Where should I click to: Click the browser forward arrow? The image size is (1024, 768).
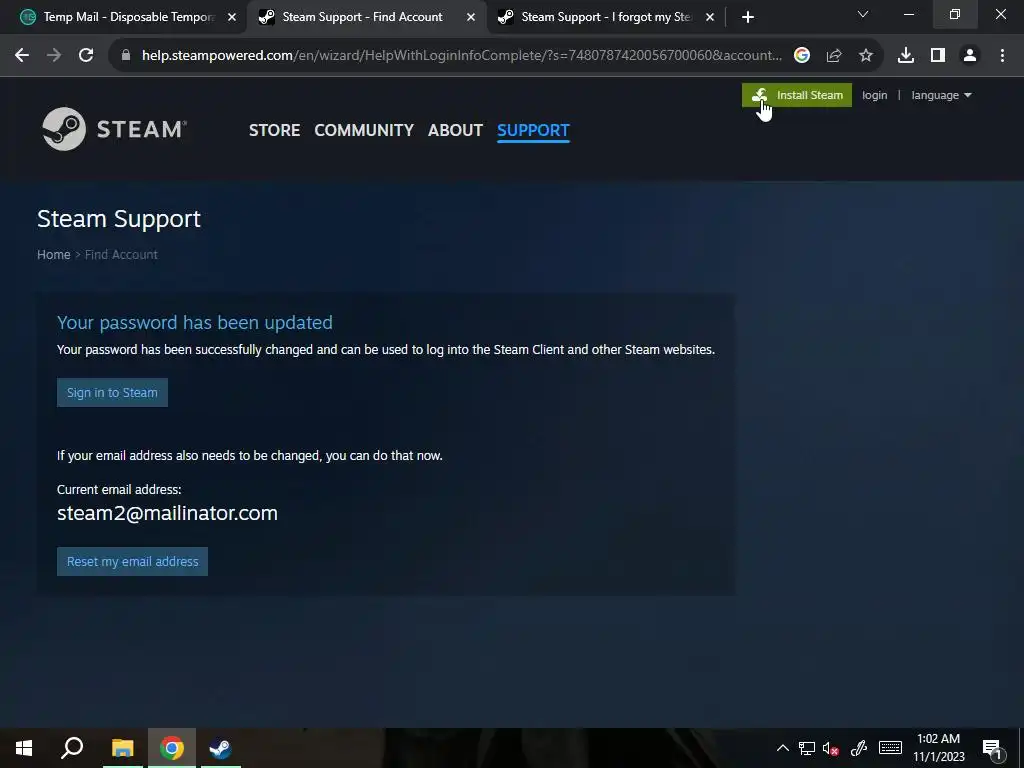pos(54,56)
